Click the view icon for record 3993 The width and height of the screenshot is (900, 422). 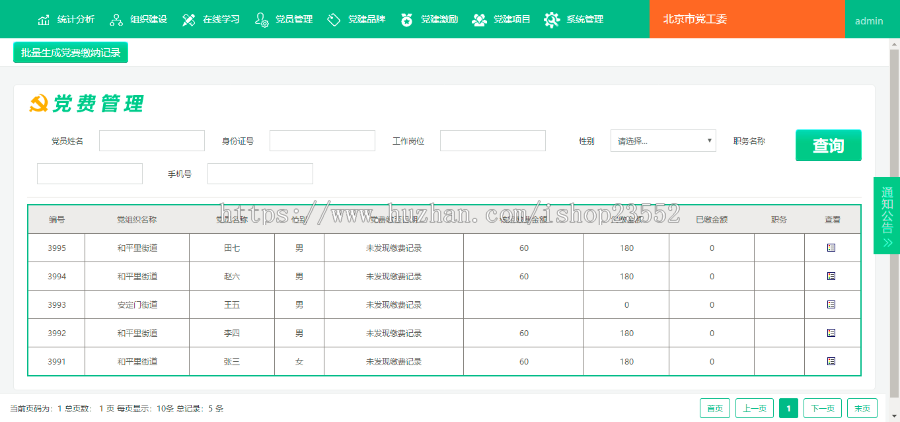(x=831, y=304)
